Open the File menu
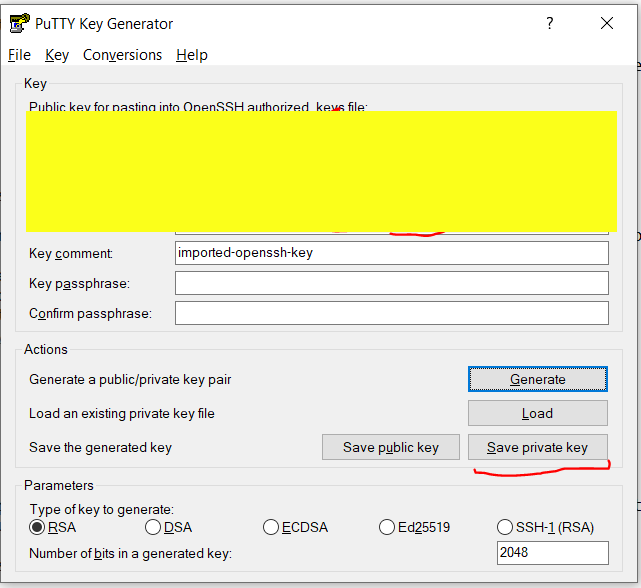The height and width of the screenshot is (588, 641). coord(19,55)
